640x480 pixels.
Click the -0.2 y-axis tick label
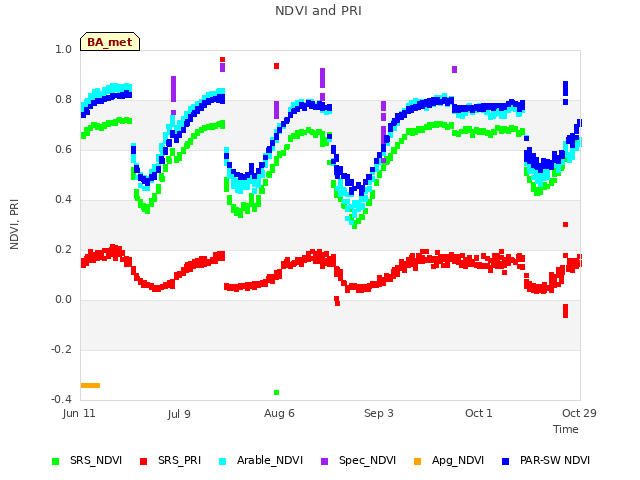coord(61,350)
